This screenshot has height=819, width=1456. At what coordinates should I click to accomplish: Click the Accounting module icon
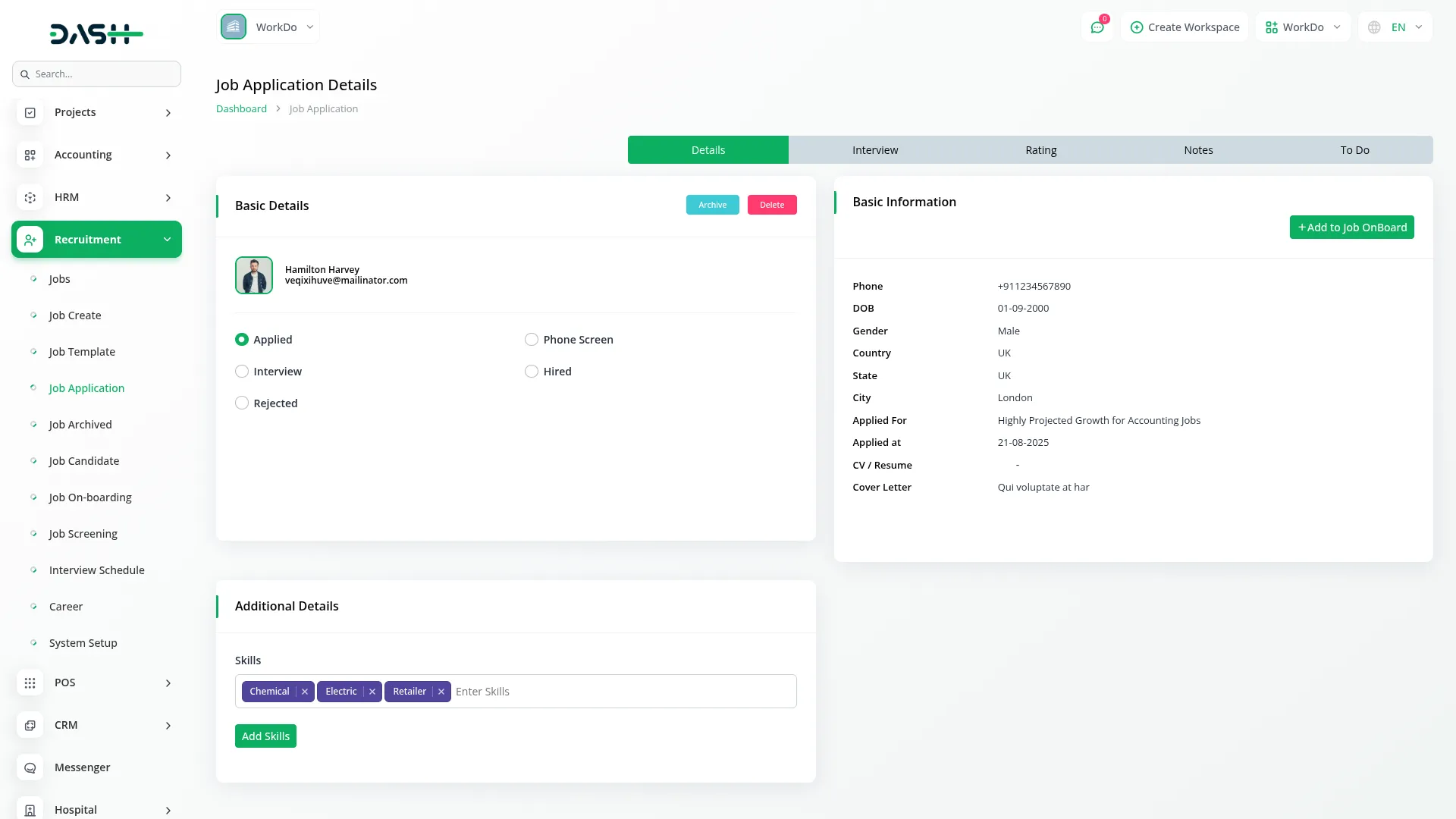[30, 155]
